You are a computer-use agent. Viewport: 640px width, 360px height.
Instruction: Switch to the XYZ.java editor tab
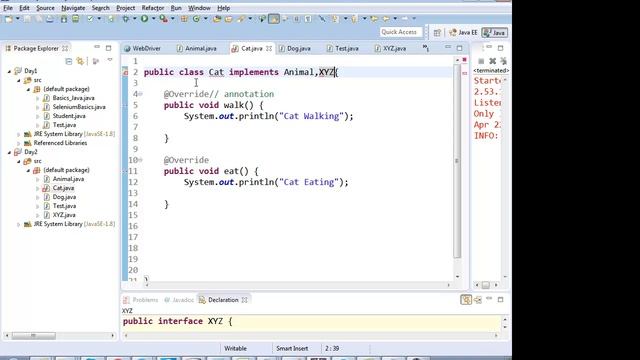click(x=390, y=49)
